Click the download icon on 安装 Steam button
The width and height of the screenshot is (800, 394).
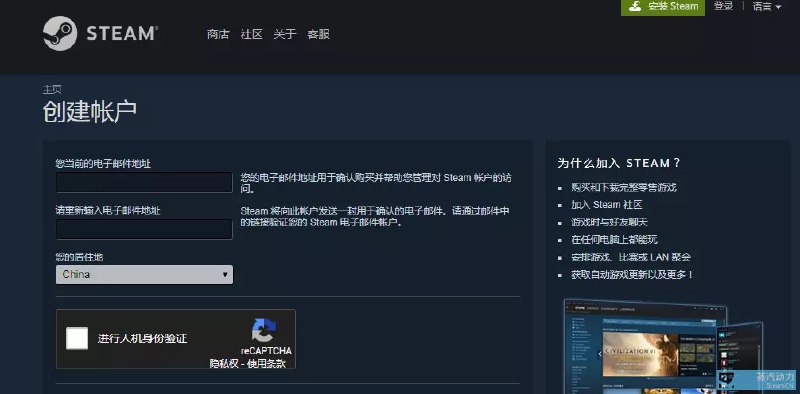click(x=635, y=6)
